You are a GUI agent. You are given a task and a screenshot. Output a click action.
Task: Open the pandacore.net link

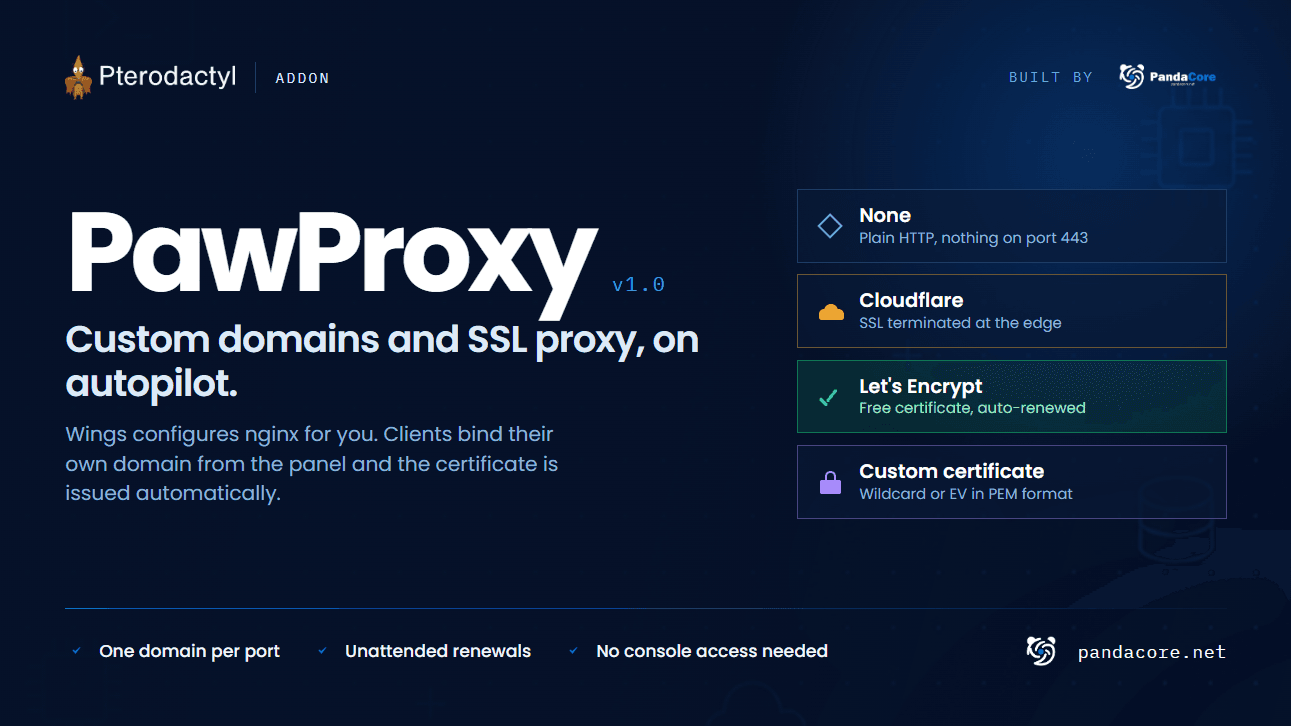pyautogui.click(x=1152, y=652)
